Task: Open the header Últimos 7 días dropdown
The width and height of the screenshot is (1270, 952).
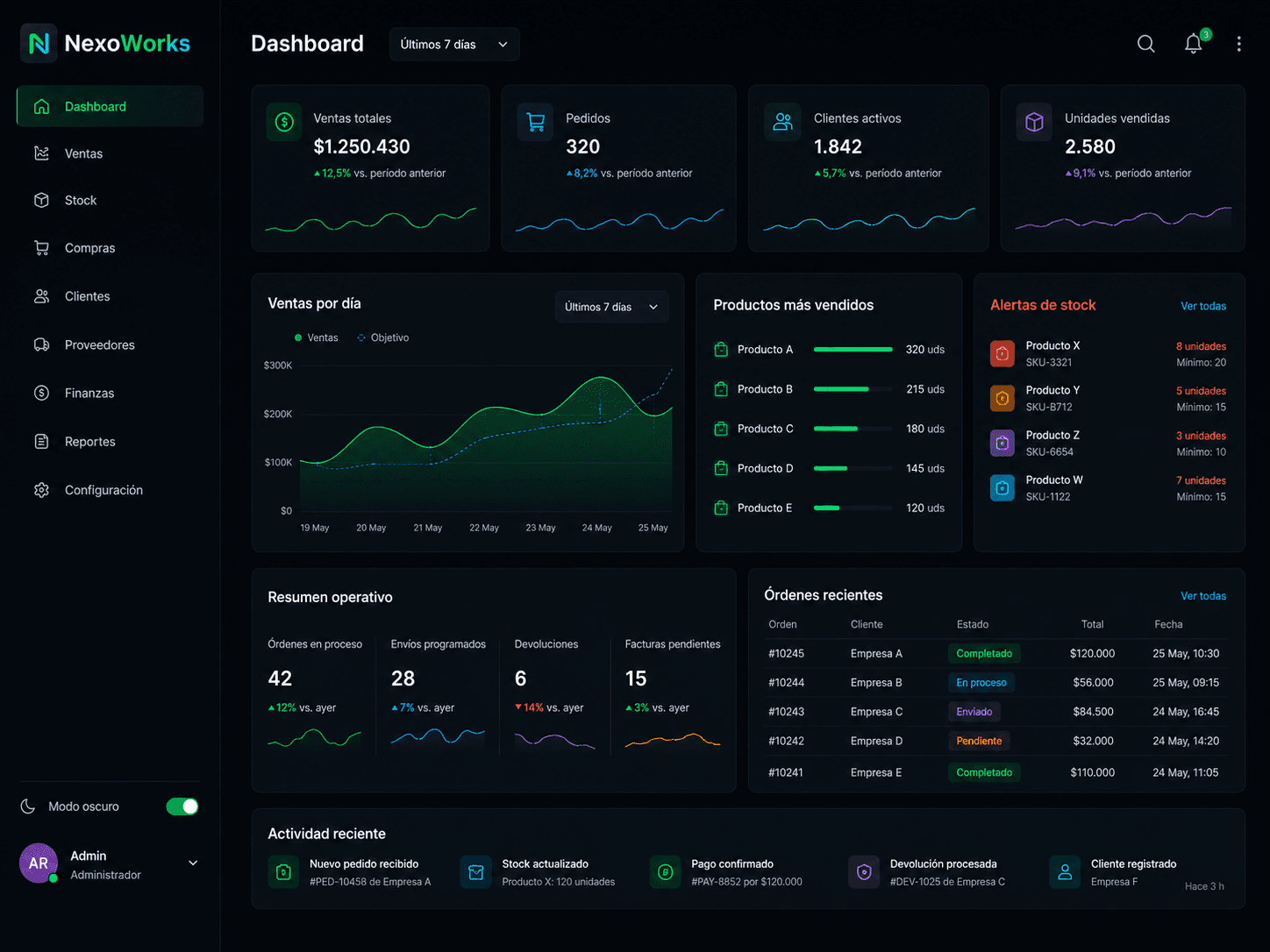Action: point(454,44)
